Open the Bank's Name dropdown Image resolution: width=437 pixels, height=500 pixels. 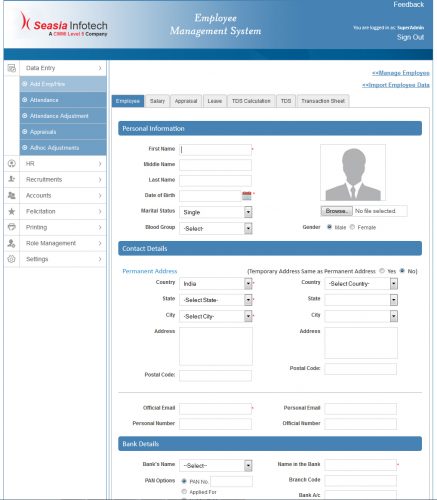[x=216, y=465]
